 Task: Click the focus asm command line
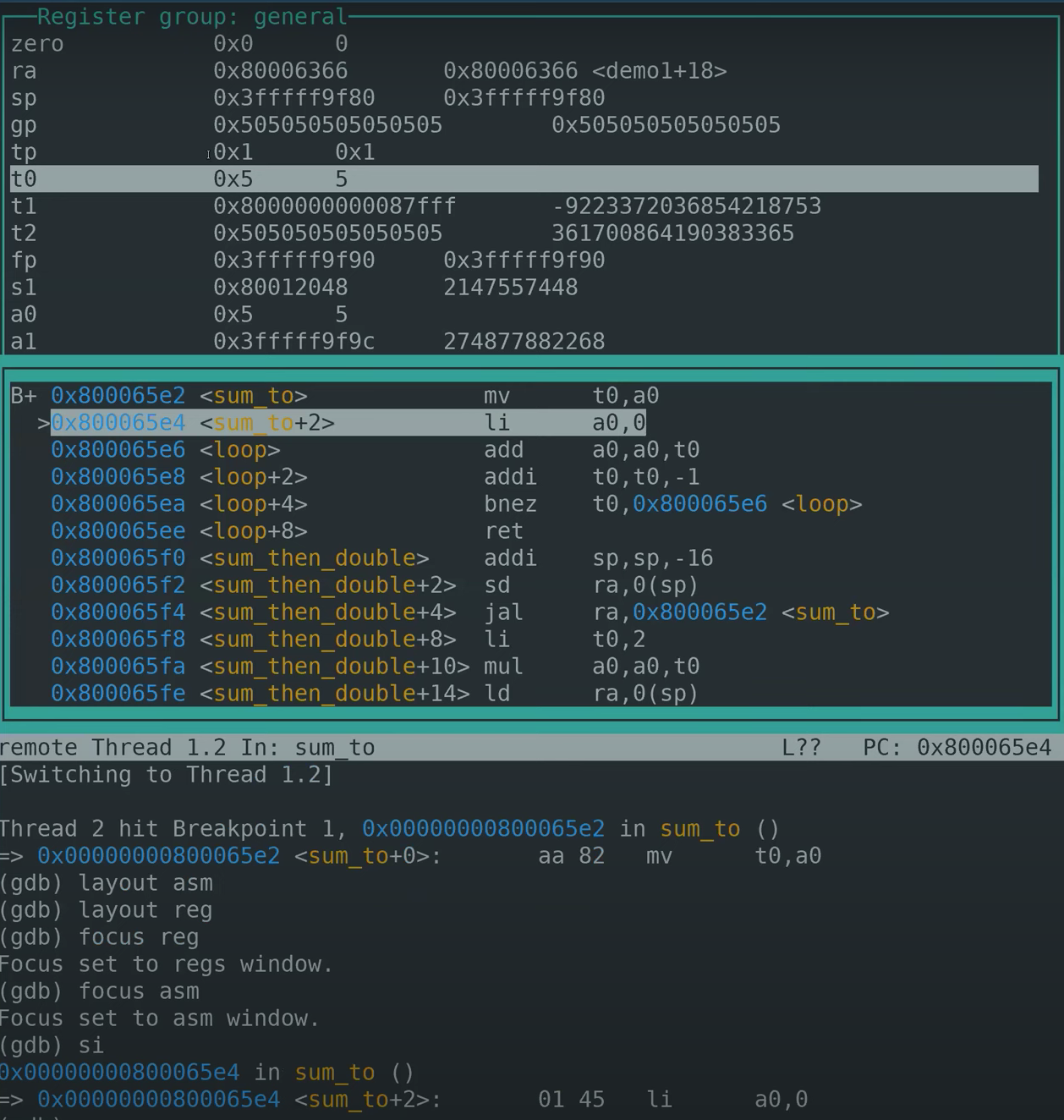pyautogui.click(x=99, y=991)
